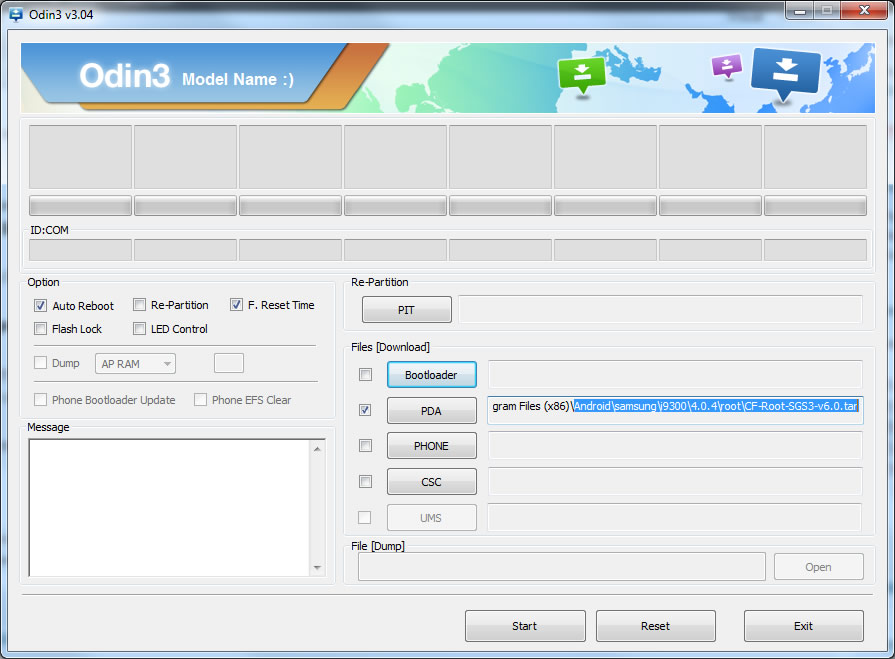Click the Open dump file button
The height and width of the screenshot is (659, 895).
coord(819,567)
